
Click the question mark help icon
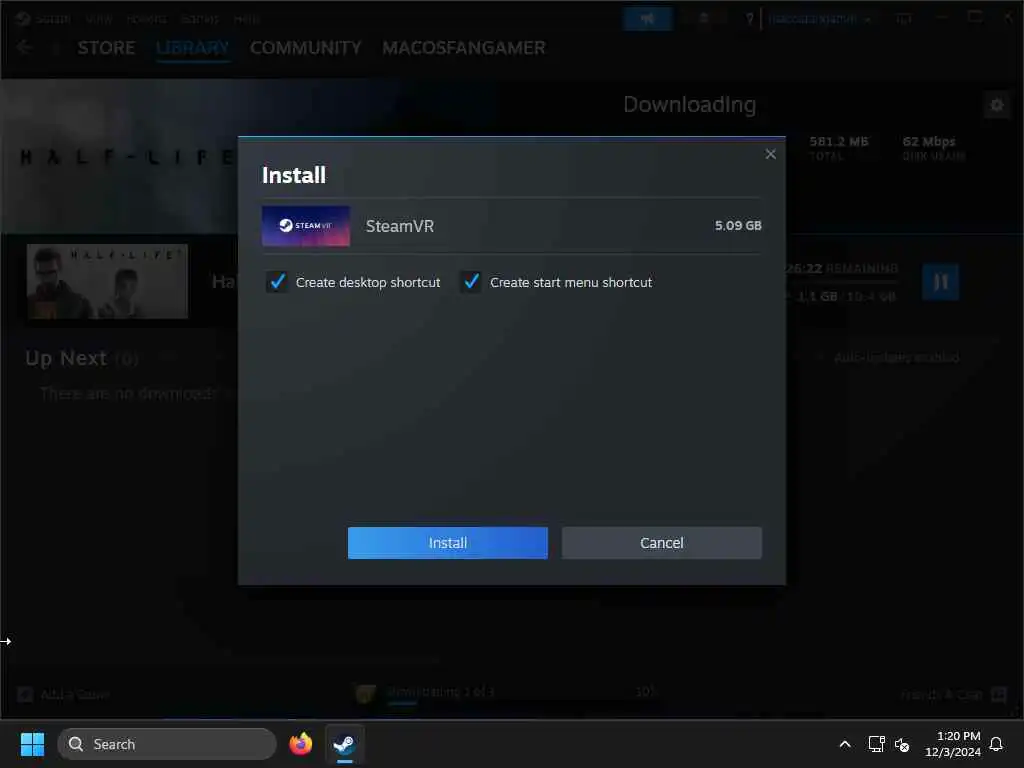point(750,19)
